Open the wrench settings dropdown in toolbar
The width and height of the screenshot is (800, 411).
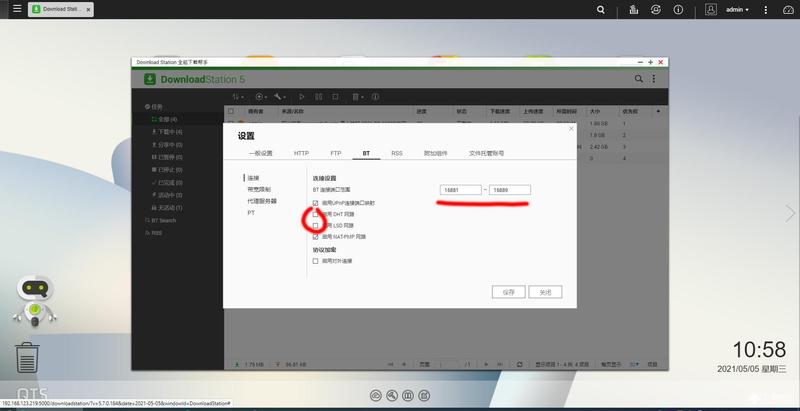[x=280, y=96]
